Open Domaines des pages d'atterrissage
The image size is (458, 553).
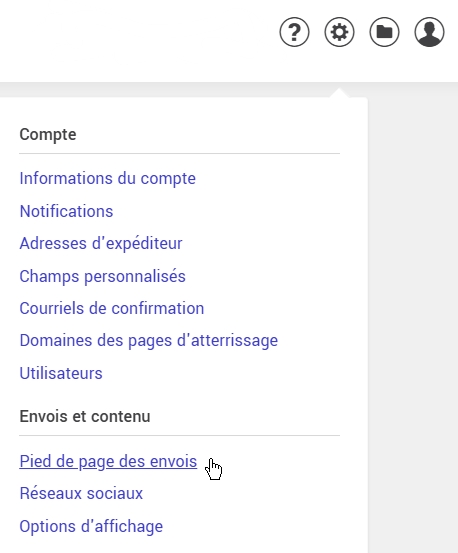pyautogui.click(x=149, y=341)
